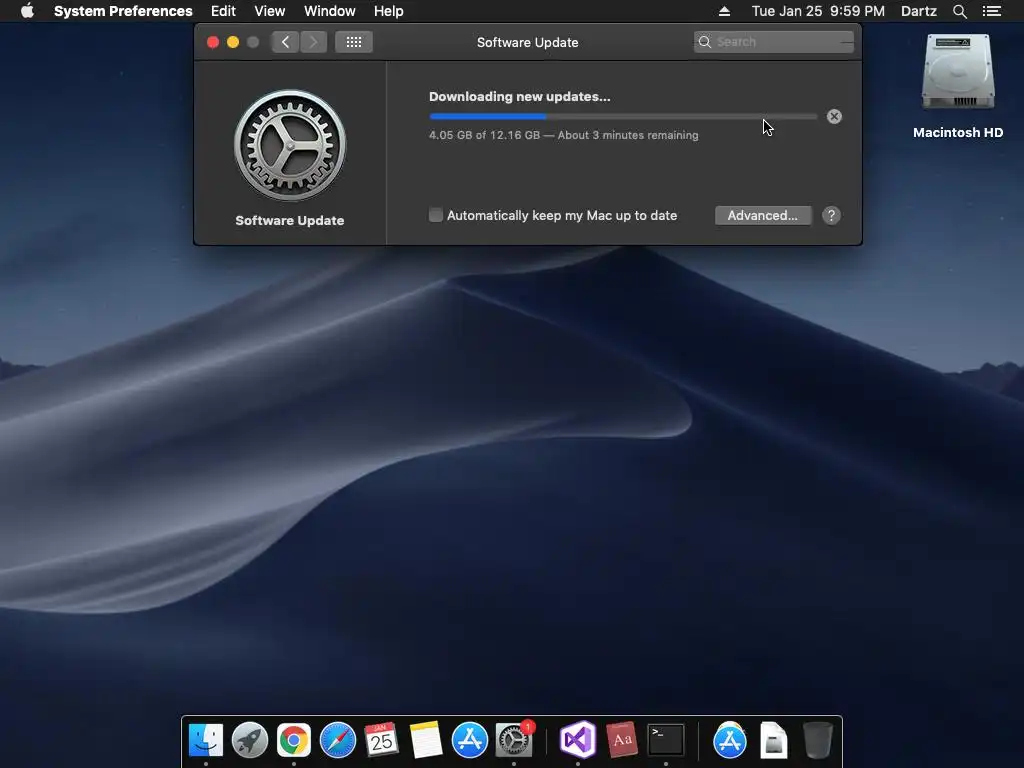Open the Edit menu
The width and height of the screenshot is (1024, 768).
223,11
